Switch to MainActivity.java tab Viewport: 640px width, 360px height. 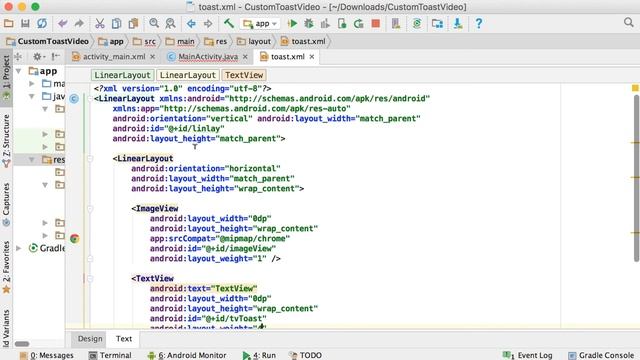pos(208,57)
